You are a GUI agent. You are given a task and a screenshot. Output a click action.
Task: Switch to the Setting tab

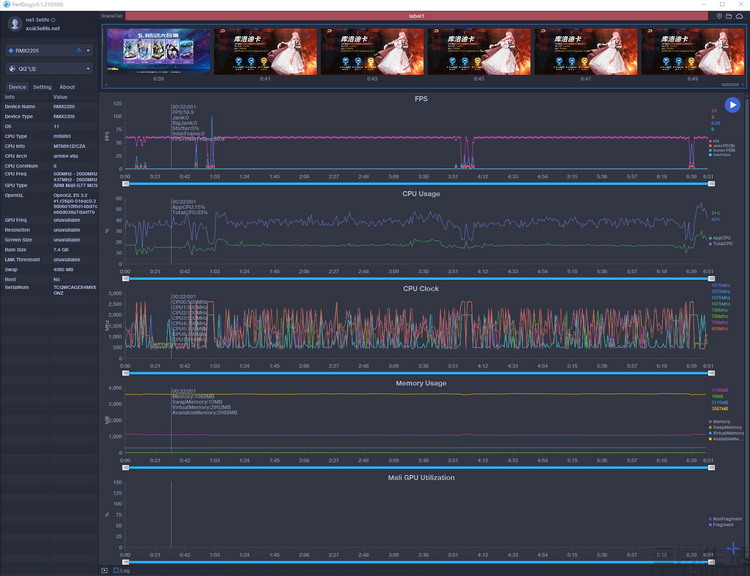42,87
